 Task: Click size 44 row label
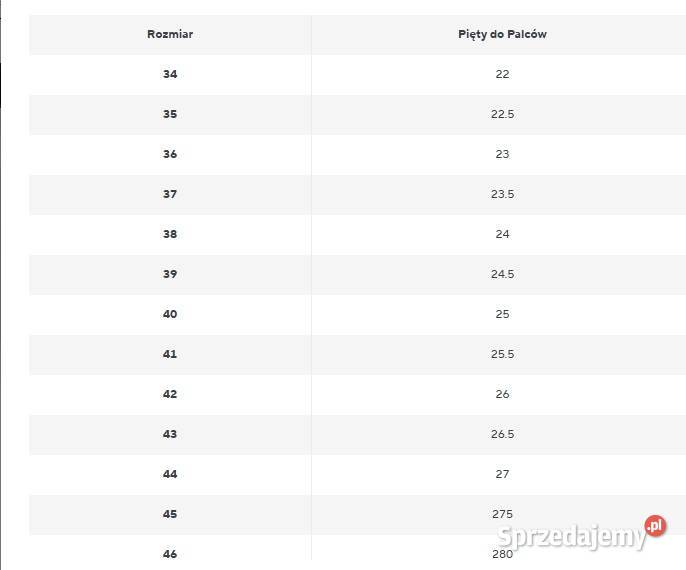point(170,474)
